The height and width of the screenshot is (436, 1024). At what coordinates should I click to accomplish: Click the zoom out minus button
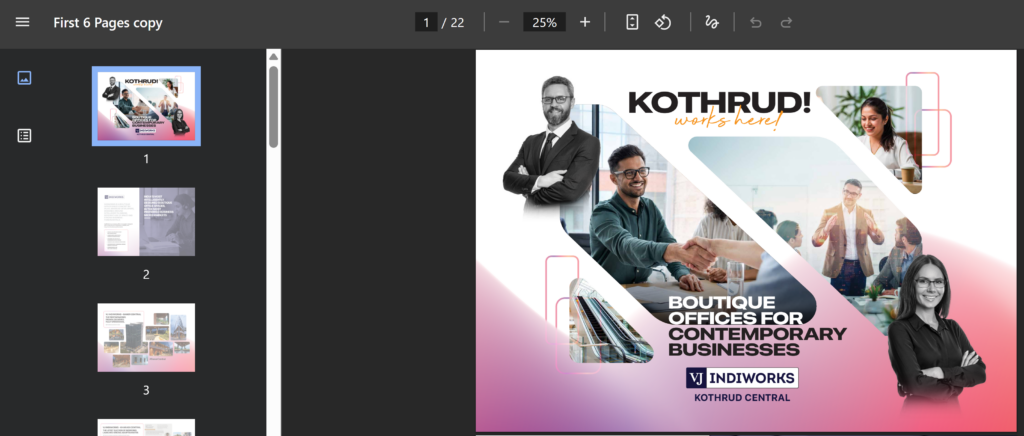tap(504, 22)
